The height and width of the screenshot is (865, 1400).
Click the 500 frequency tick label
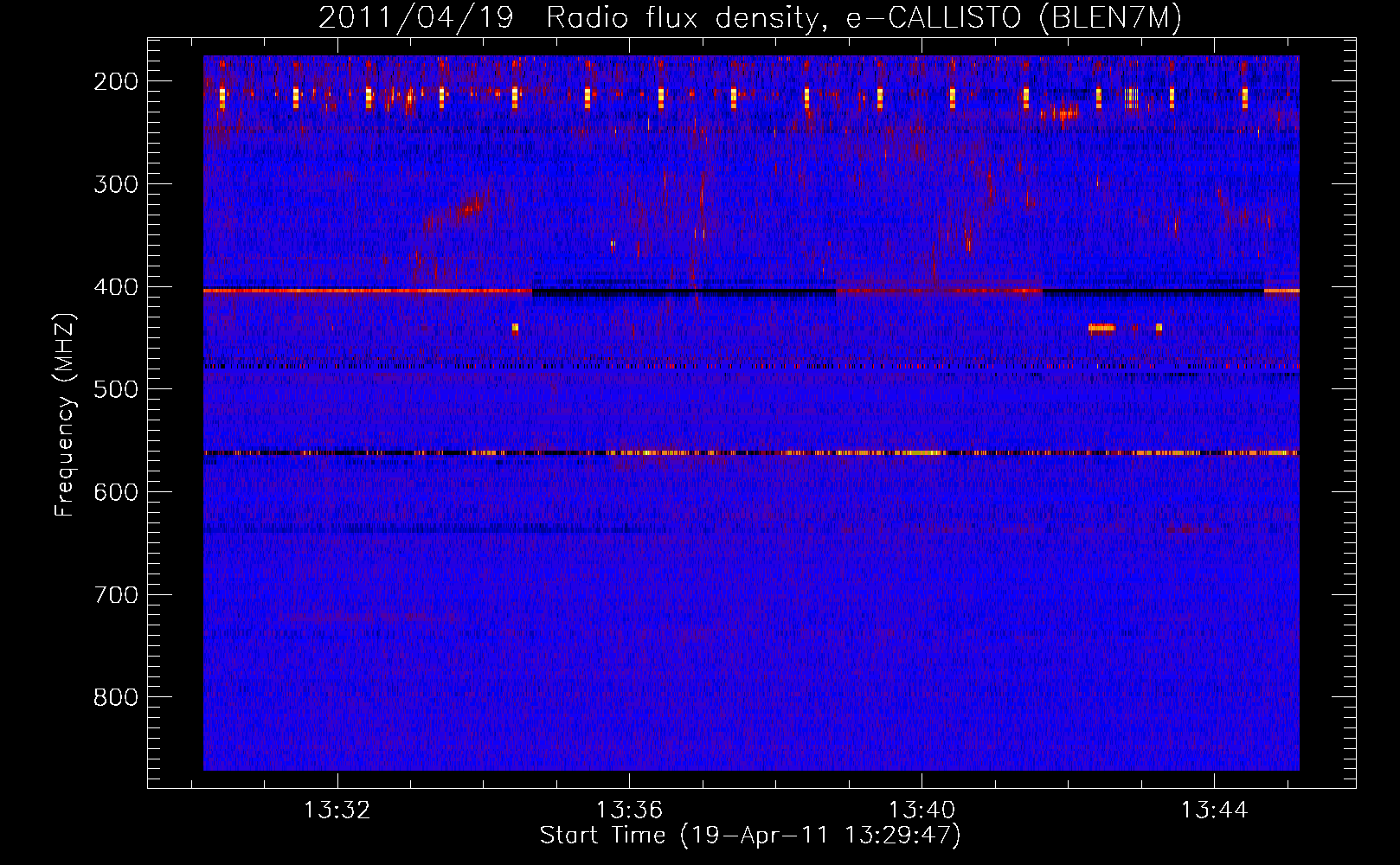click(x=116, y=389)
